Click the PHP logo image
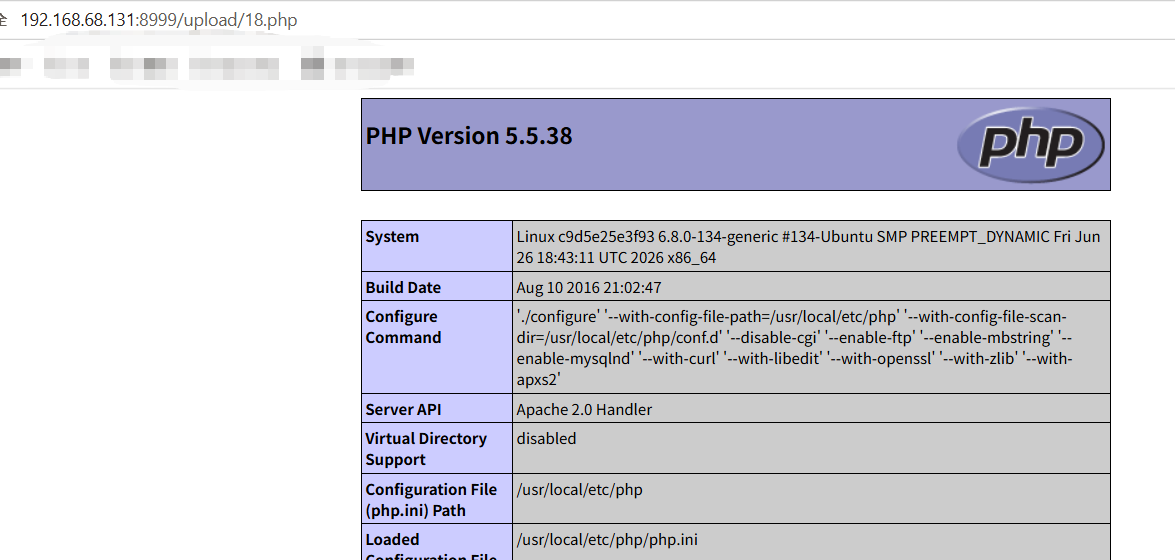1175x560 pixels. [1030, 144]
